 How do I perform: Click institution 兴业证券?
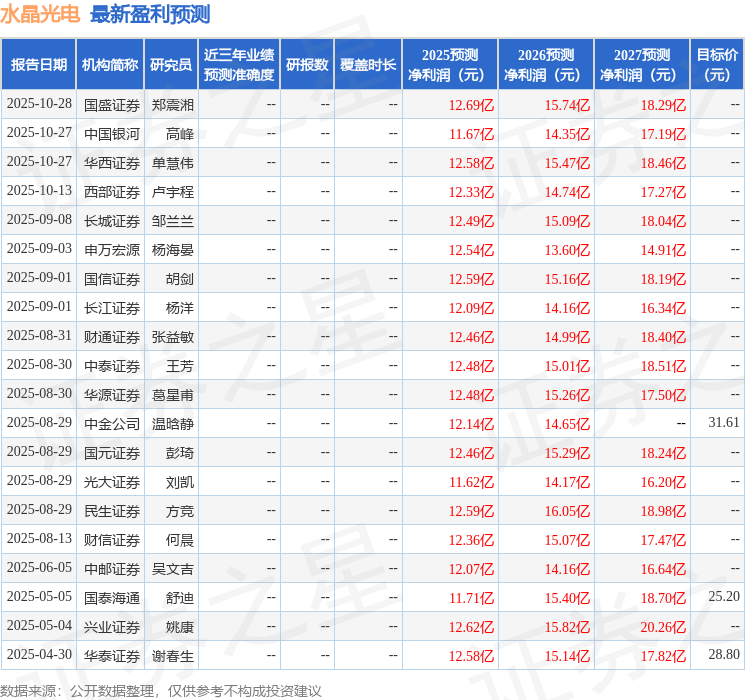pos(112,627)
